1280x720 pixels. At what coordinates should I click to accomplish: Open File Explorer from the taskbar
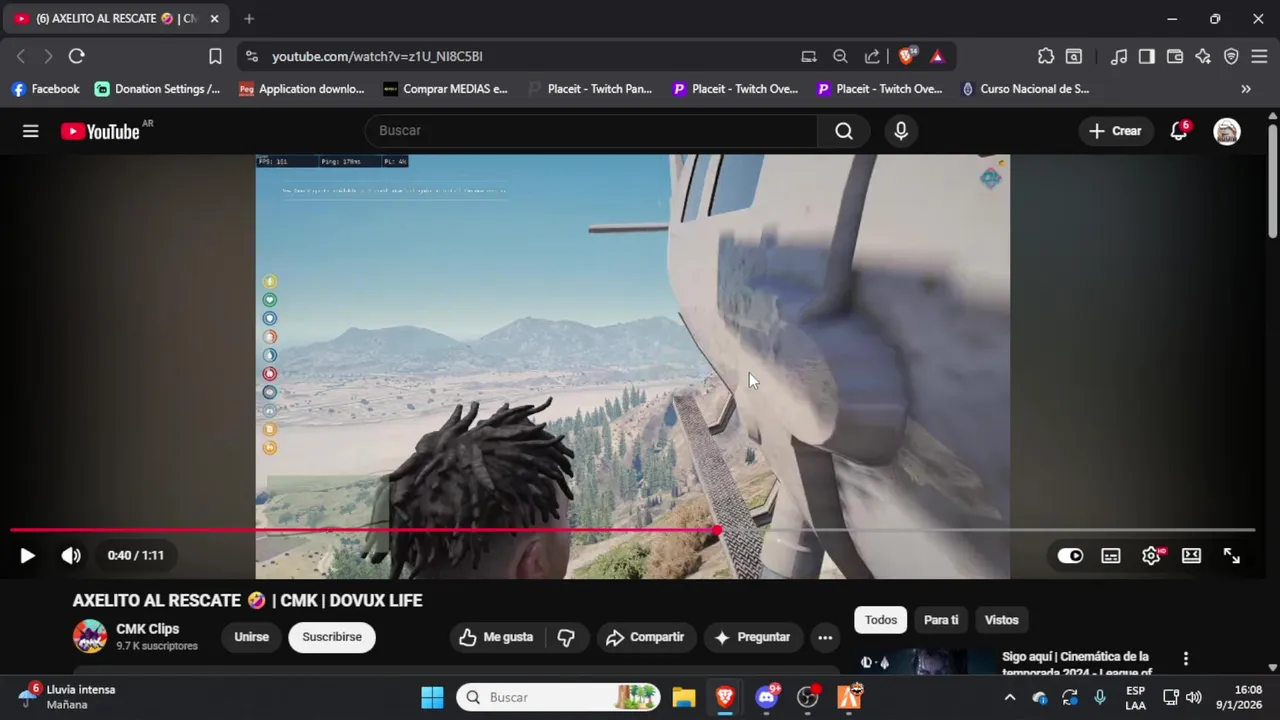(684, 697)
